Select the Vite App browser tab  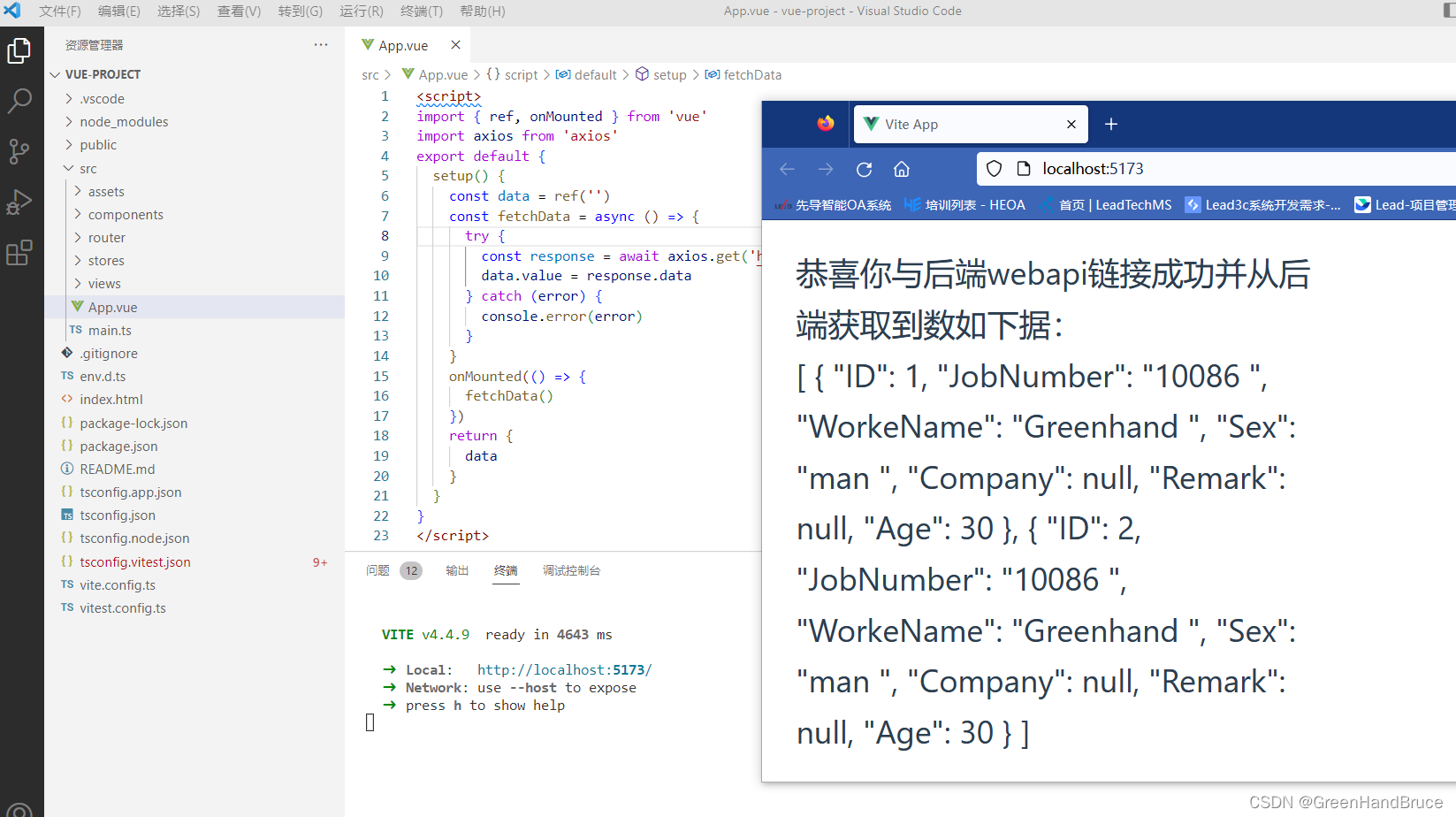point(971,124)
